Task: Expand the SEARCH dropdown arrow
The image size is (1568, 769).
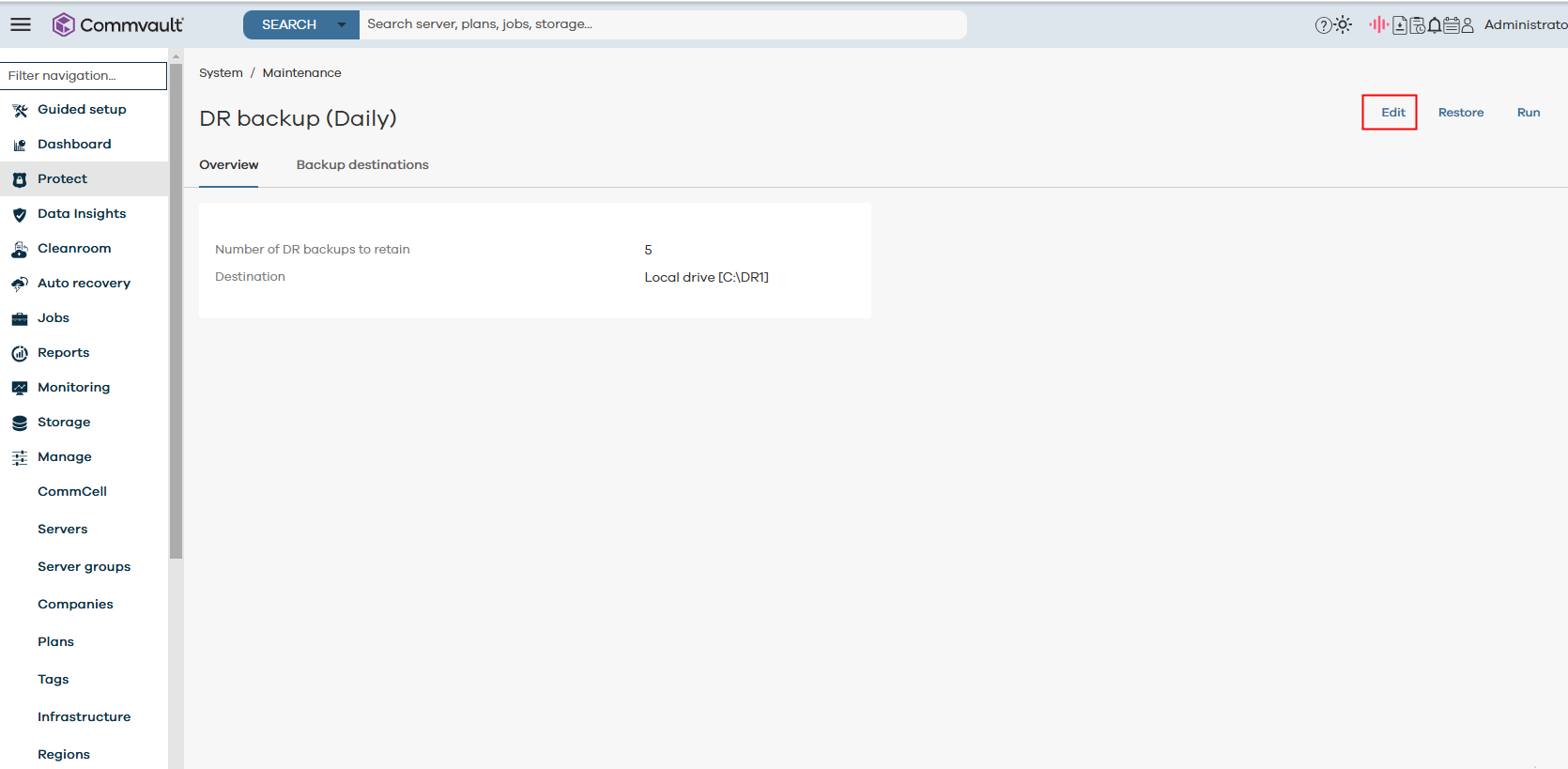Action: [x=342, y=24]
